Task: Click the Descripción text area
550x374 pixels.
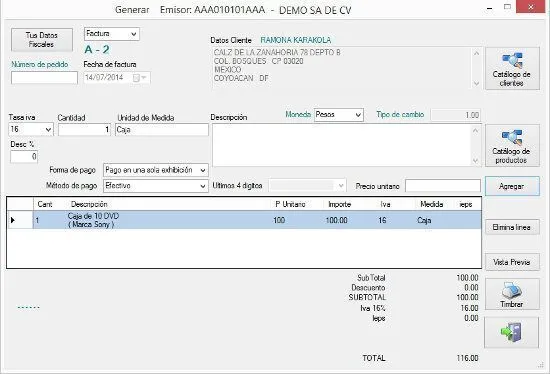Action: pos(342,145)
